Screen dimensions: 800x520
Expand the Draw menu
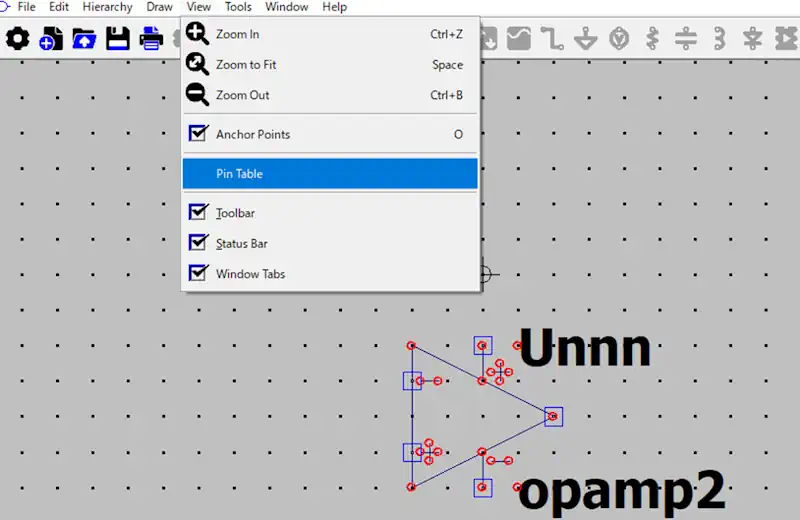[x=159, y=7]
